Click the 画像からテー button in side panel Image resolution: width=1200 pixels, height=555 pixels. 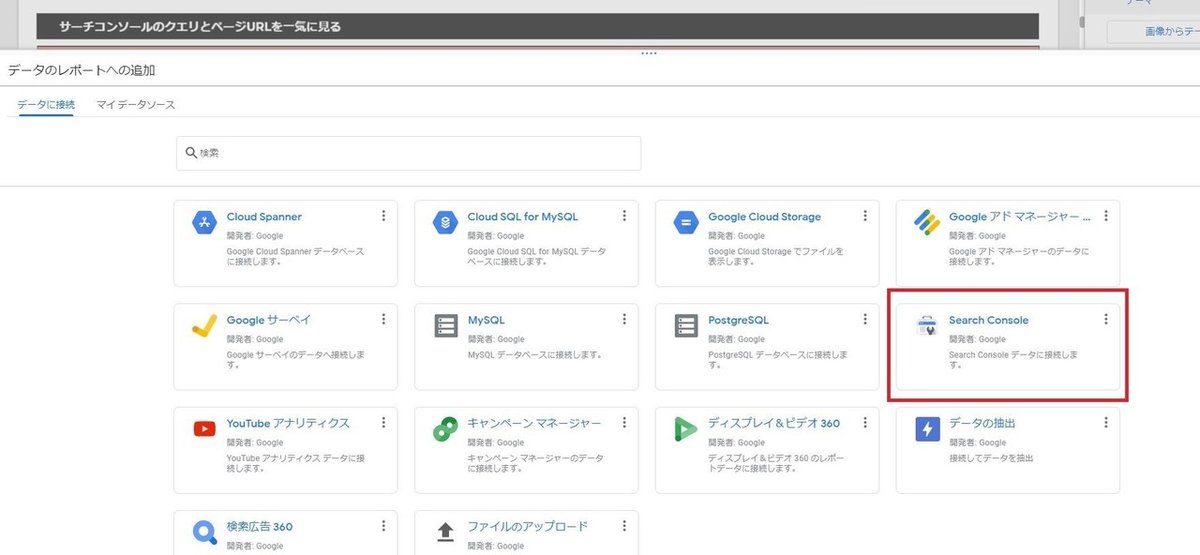coord(1152,32)
